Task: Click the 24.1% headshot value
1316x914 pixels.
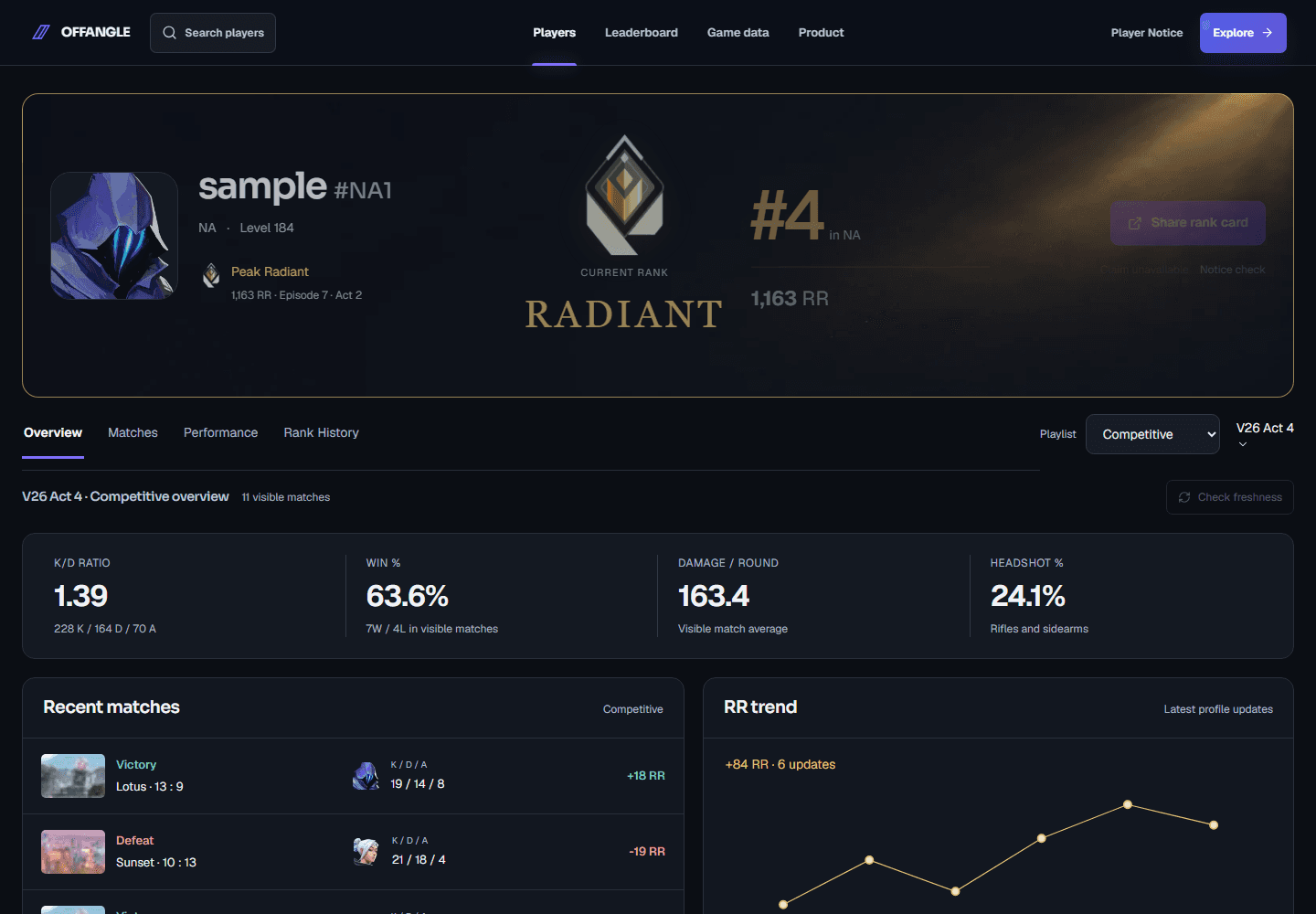Action: 1028,596
